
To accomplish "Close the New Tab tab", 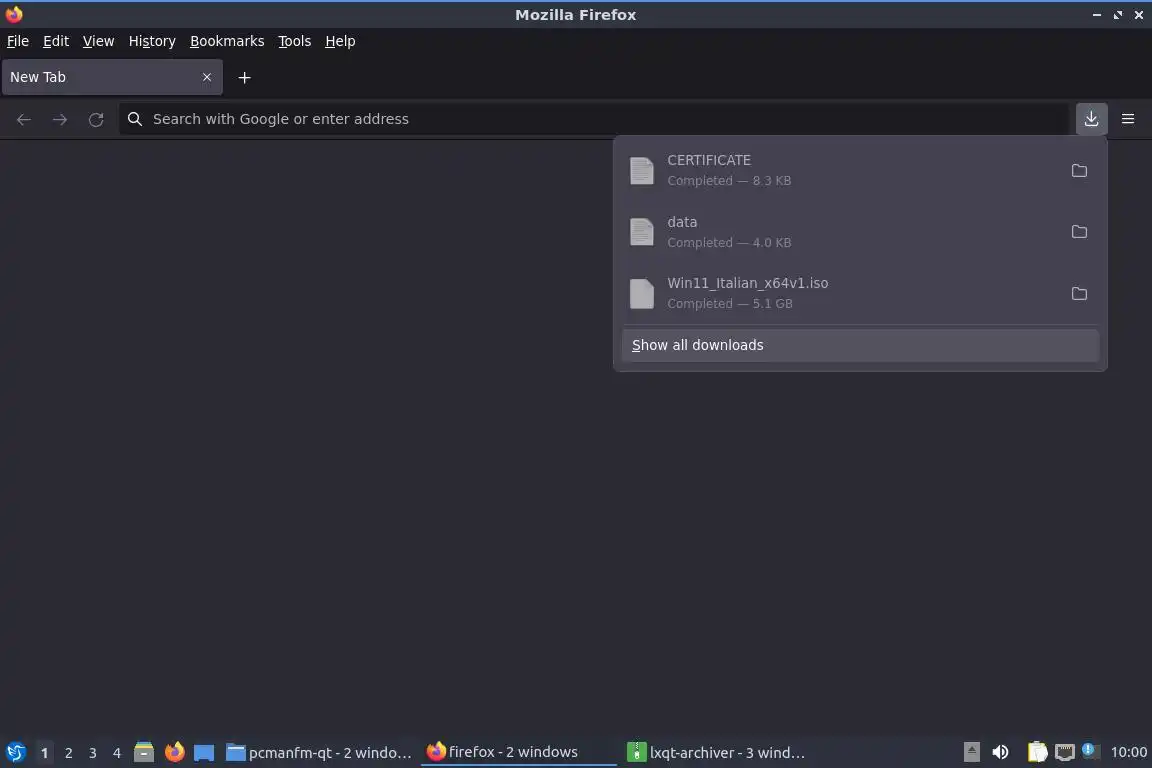I will coord(206,77).
